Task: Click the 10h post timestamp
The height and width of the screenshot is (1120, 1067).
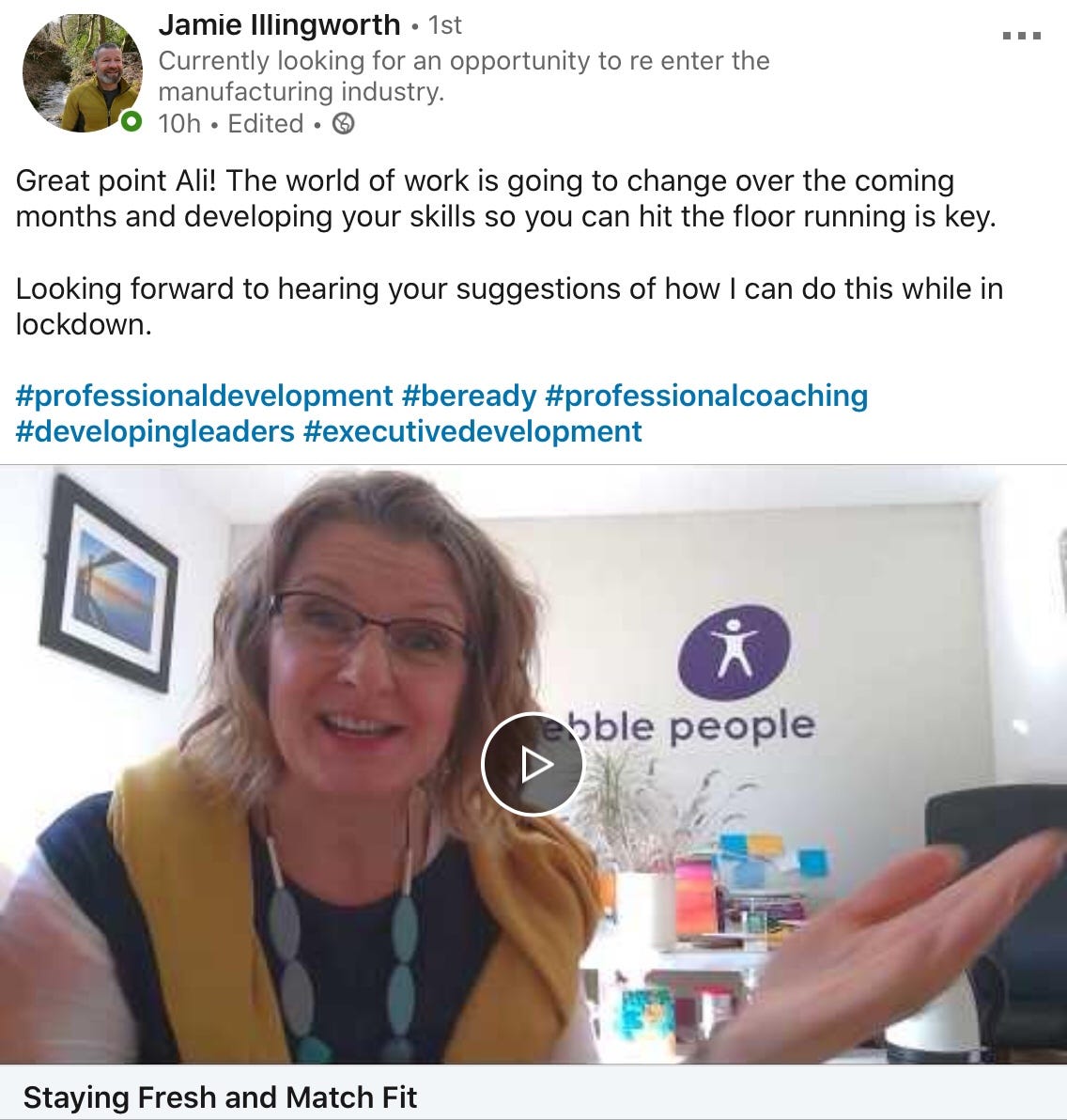Action: click(179, 124)
